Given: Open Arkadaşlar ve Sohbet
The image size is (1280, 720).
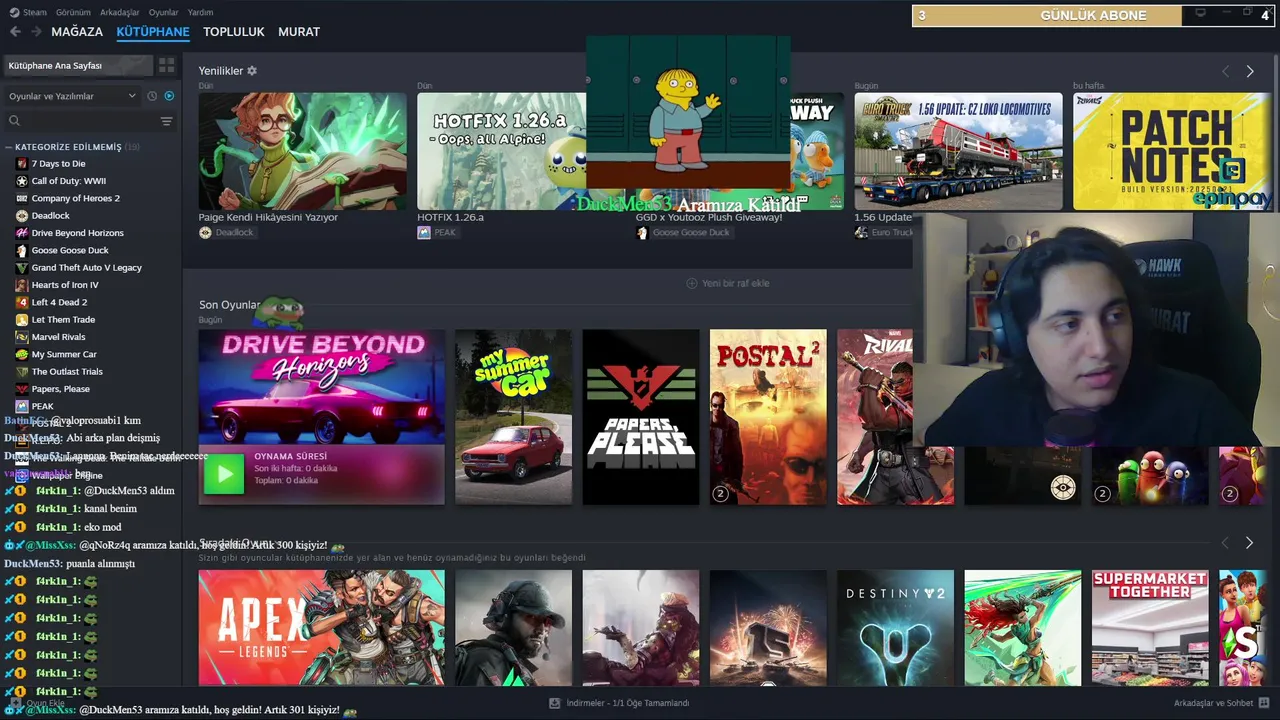Looking at the screenshot, I should [1220, 703].
